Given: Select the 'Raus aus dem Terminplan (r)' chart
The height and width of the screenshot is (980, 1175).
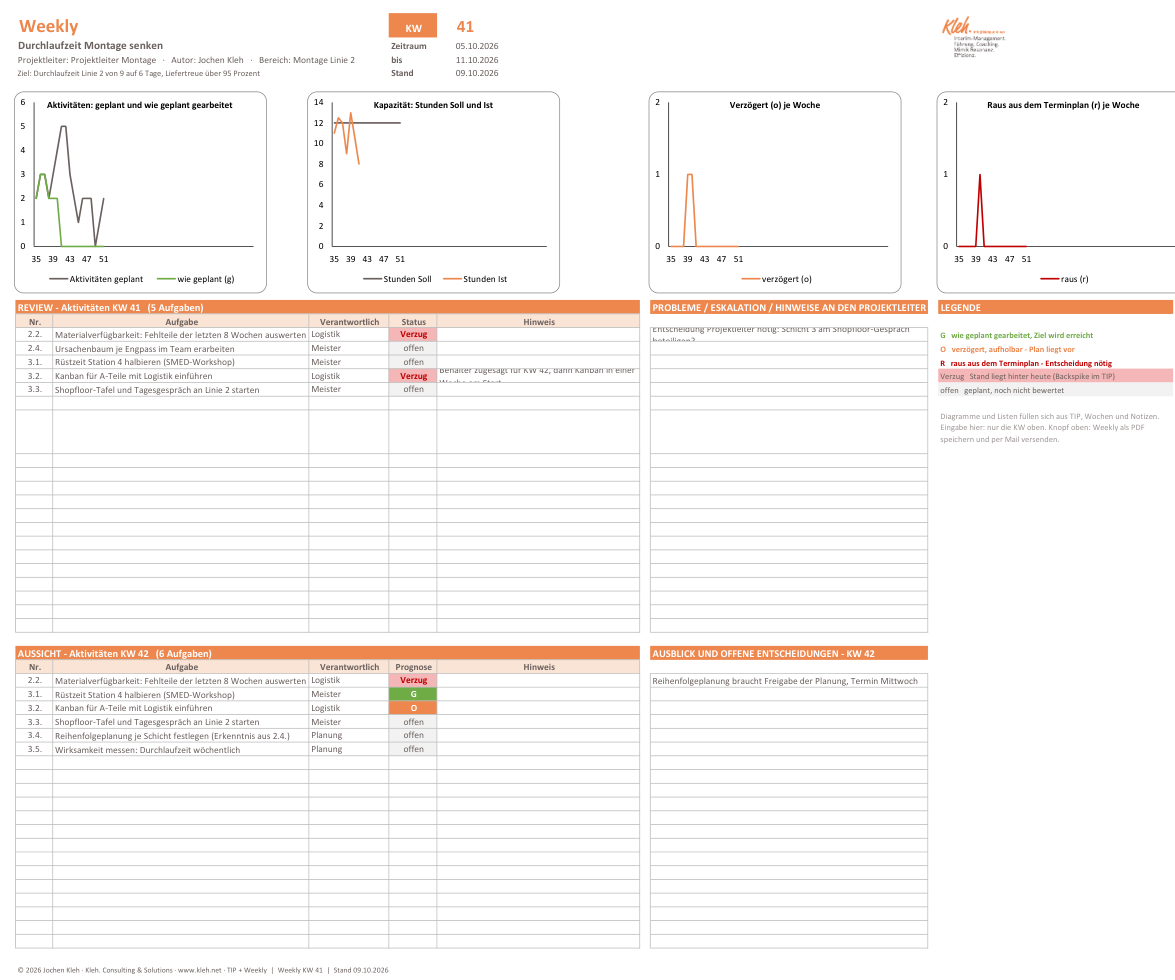Looking at the screenshot, I should pos(1057,192).
